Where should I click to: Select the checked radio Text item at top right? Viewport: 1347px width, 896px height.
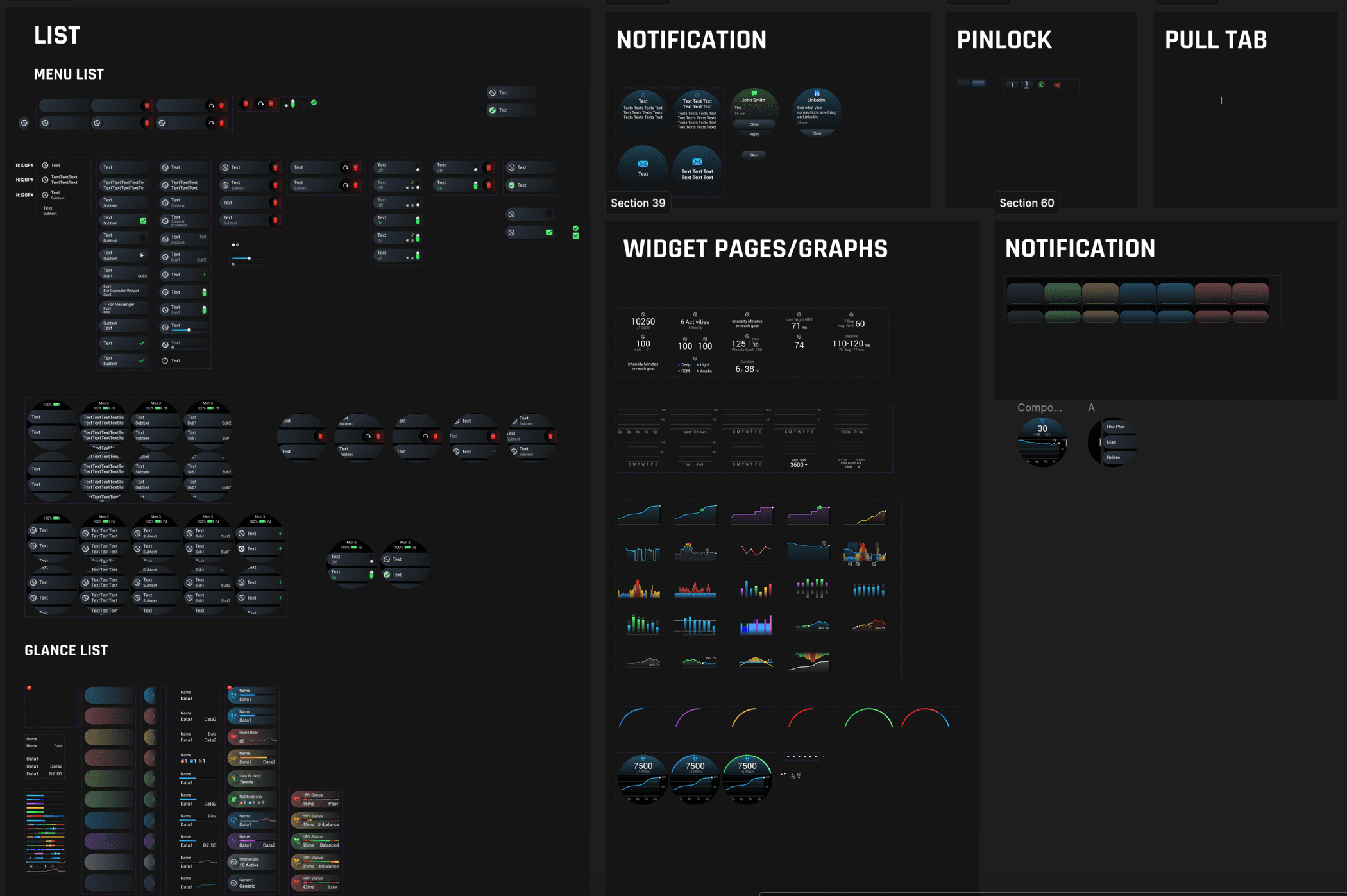(511, 110)
